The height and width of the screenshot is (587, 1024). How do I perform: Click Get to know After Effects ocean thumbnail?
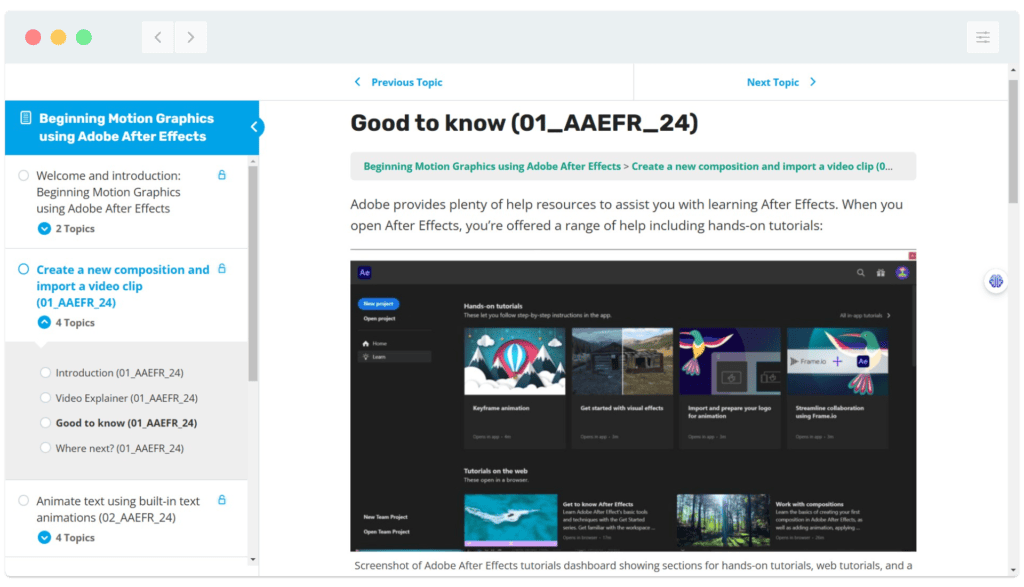[x=511, y=520]
